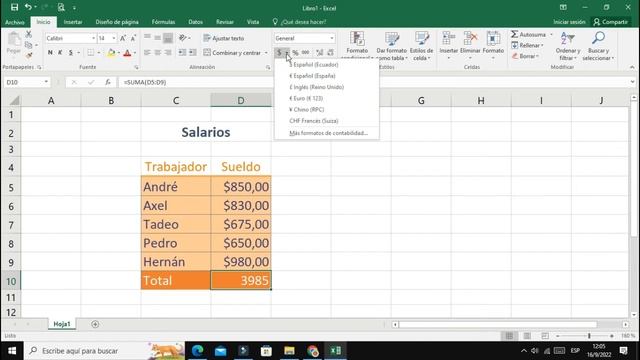Expand Combinar y centrar dropdown arrow
Image resolution: width=640 pixels, height=360 pixels.
[266, 53]
